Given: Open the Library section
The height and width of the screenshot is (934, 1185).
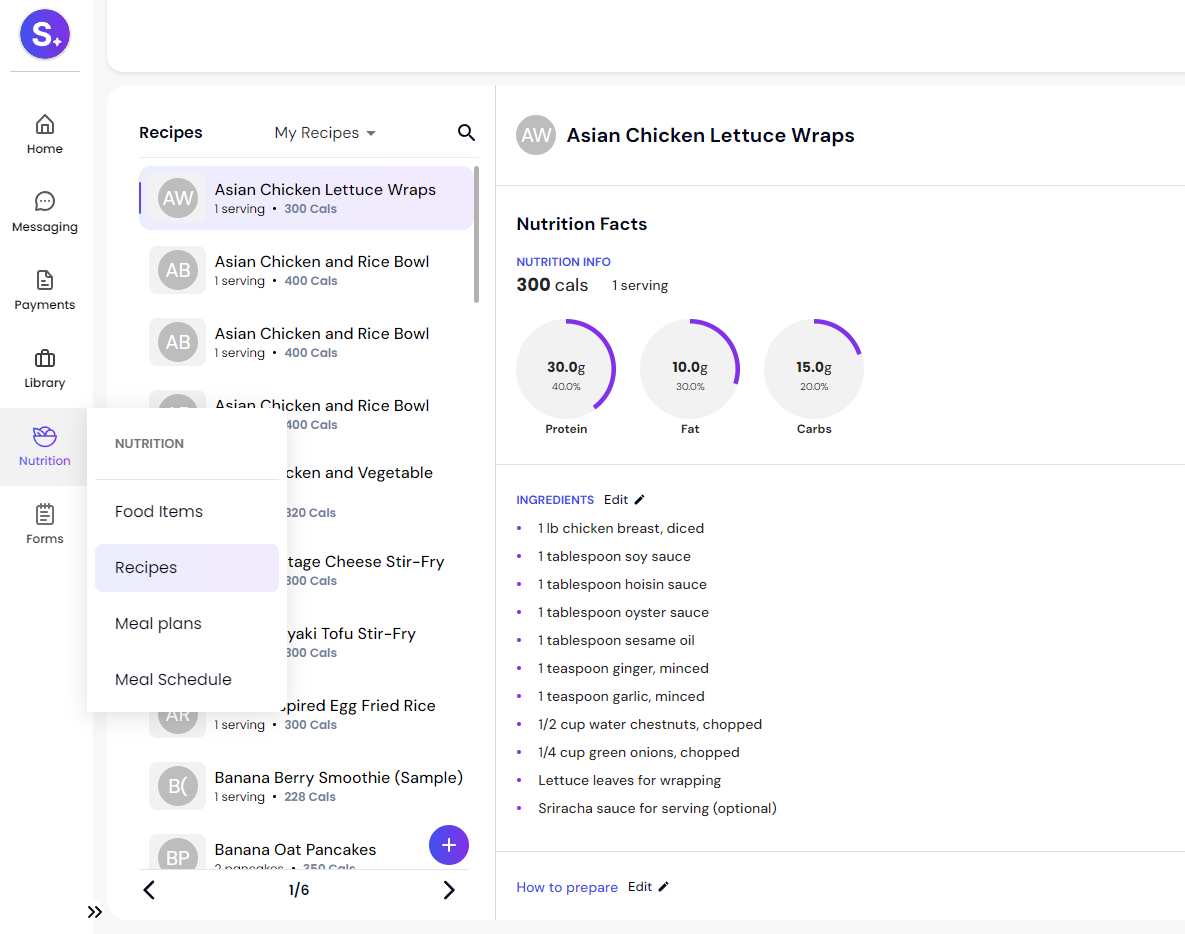Looking at the screenshot, I should click(x=44, y=367).
